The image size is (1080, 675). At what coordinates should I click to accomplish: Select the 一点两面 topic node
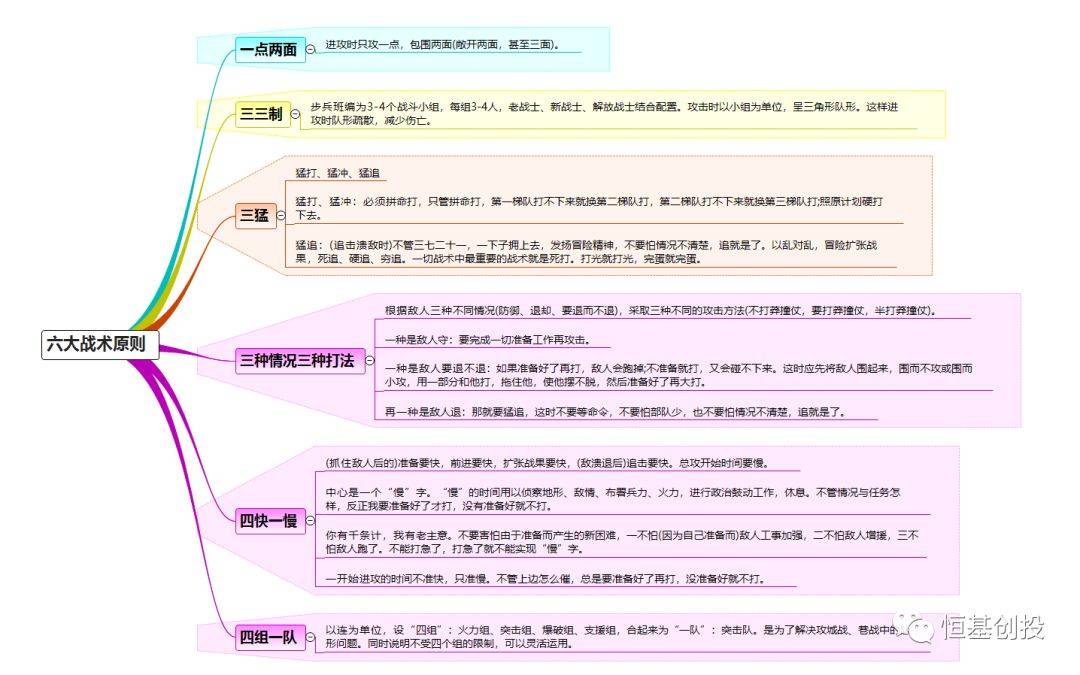point(266,49)
